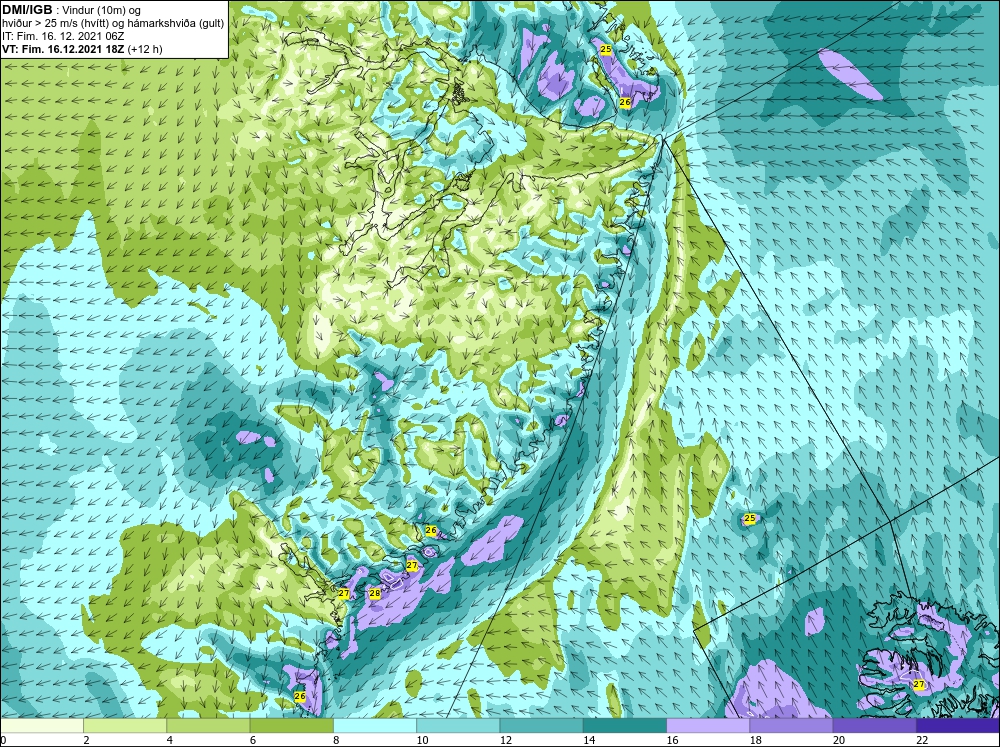Click the 'VT: Fim. 16.12.2021 18Z' valid time

click(64, 49)
